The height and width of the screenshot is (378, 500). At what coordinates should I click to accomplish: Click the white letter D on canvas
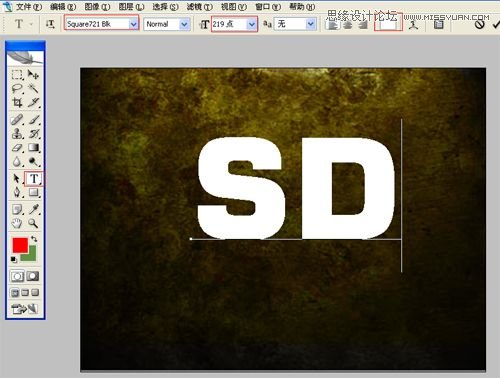point(348,188)
